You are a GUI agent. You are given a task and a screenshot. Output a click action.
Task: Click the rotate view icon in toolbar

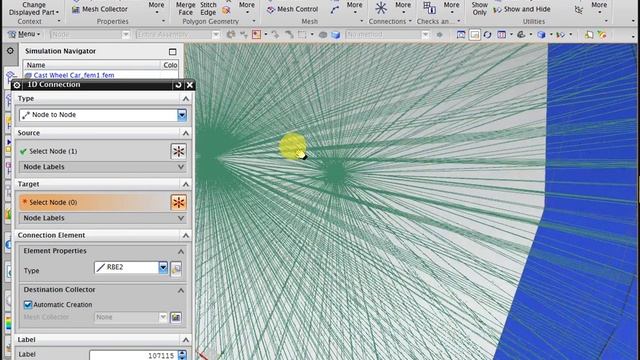coord(487,35)
